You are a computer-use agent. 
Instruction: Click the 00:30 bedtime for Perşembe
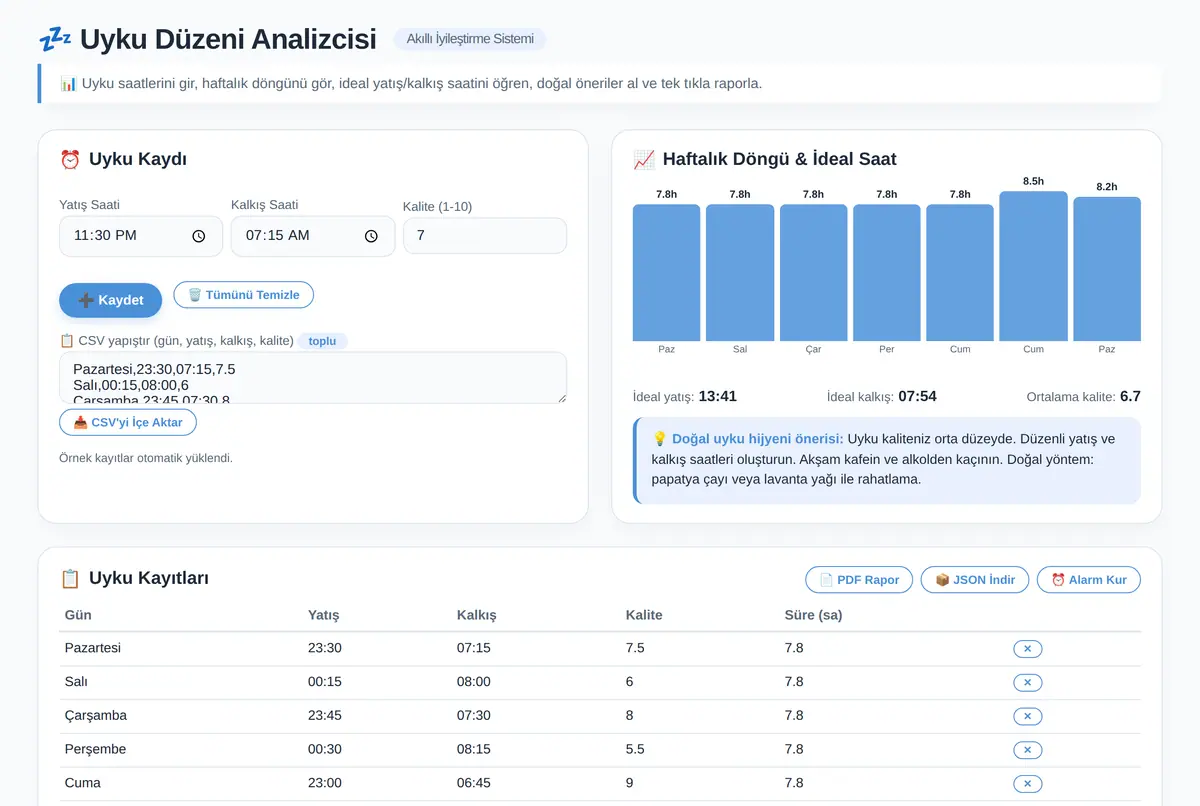[x=325, y=749]
